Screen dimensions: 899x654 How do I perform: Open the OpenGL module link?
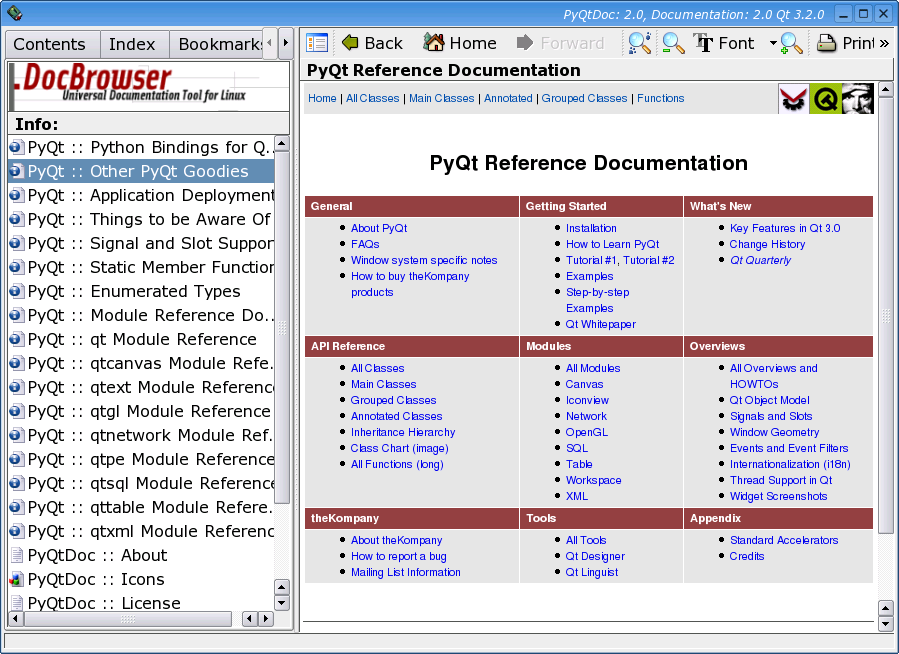tap(587, 432)
